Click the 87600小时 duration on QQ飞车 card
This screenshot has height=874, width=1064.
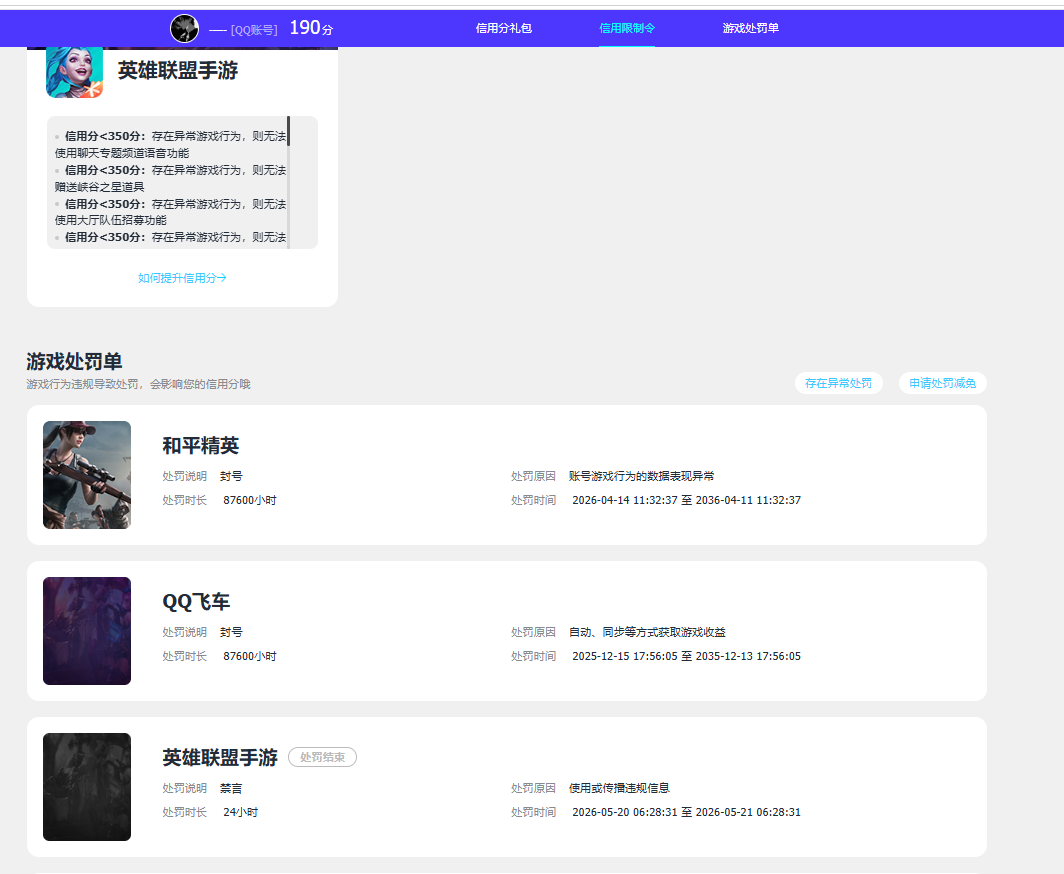tap(250, 656)
